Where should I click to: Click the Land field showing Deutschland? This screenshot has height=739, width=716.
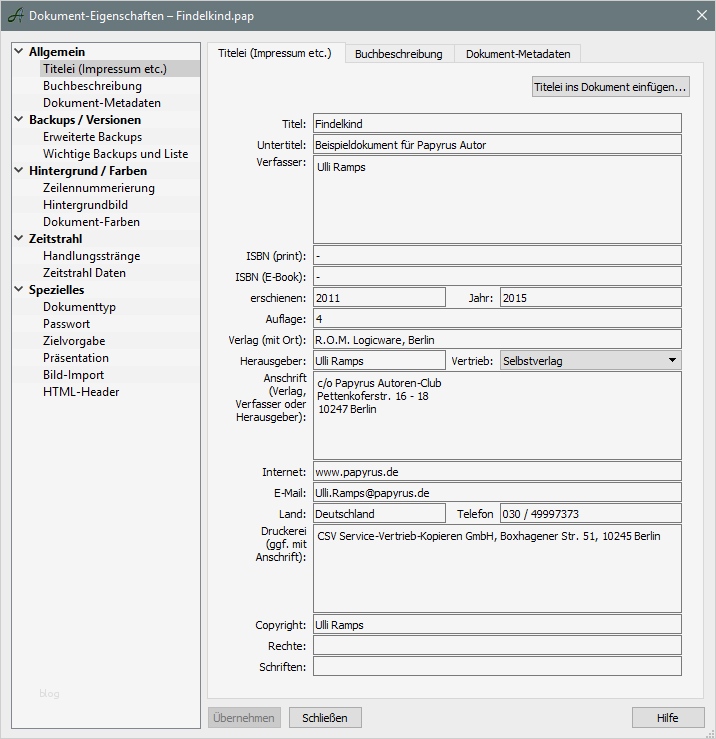tap(379, 513)
